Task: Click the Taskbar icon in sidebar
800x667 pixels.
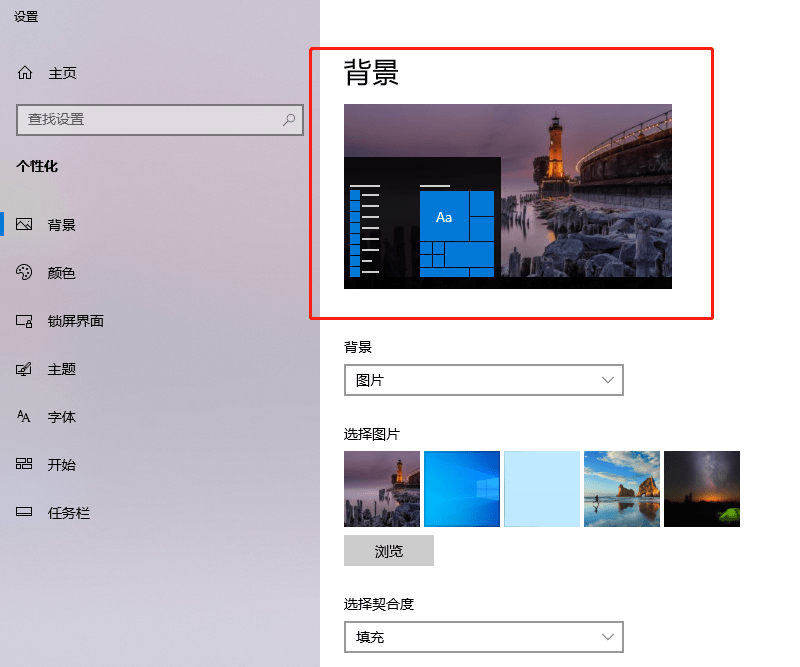Action: coord(25,513)
